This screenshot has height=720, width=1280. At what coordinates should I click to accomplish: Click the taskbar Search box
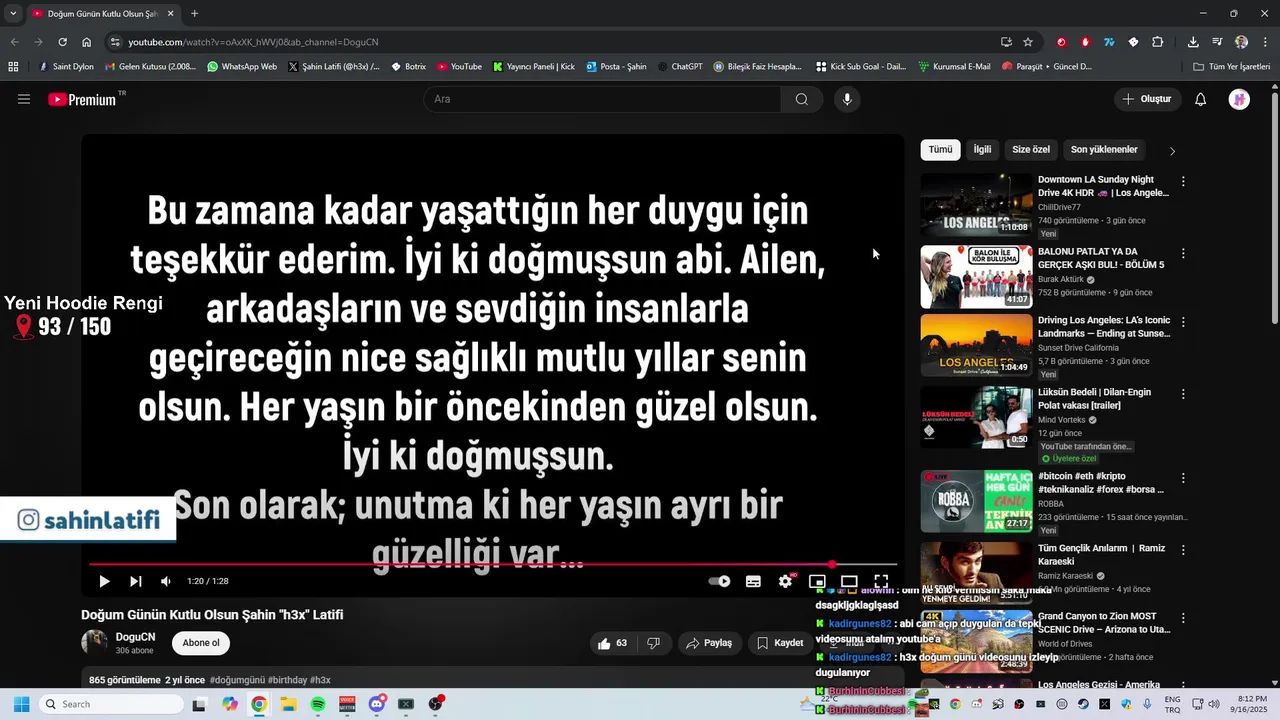109,704
